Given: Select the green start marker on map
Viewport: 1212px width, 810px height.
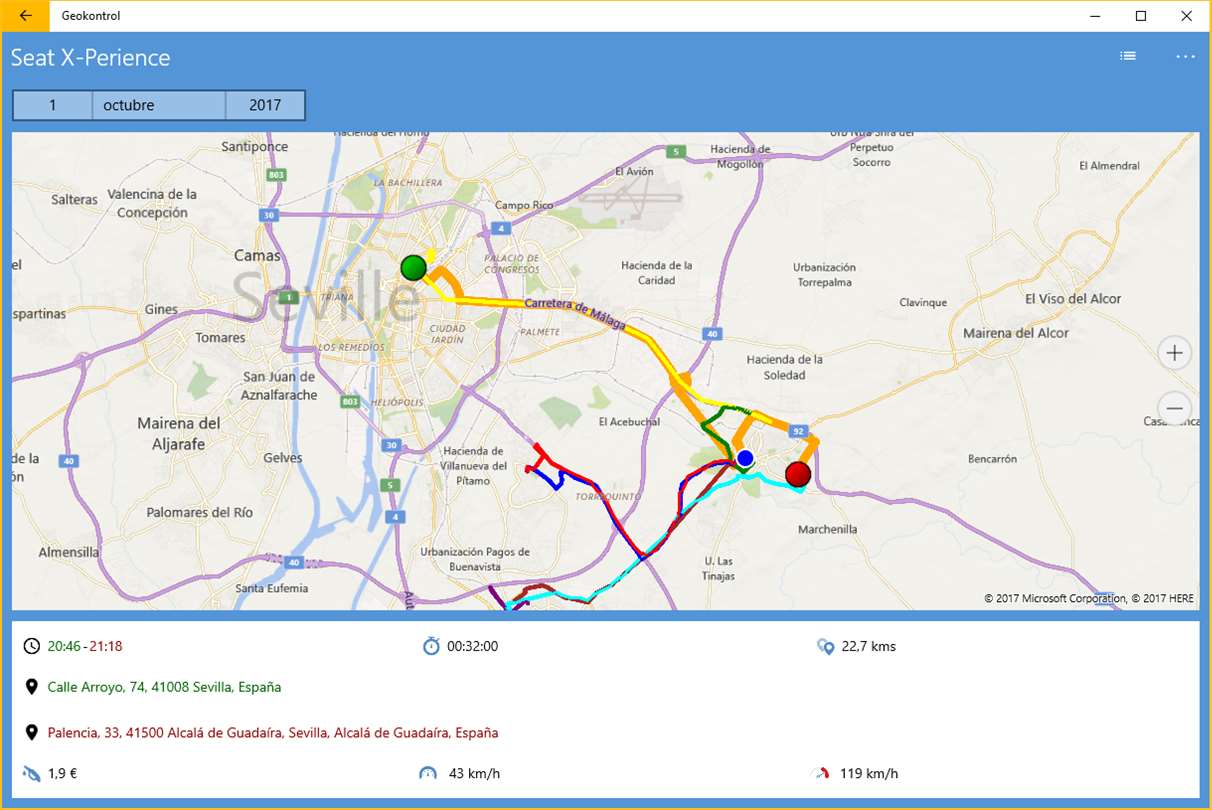Looking at the screenshot, I should pos(413,268).
